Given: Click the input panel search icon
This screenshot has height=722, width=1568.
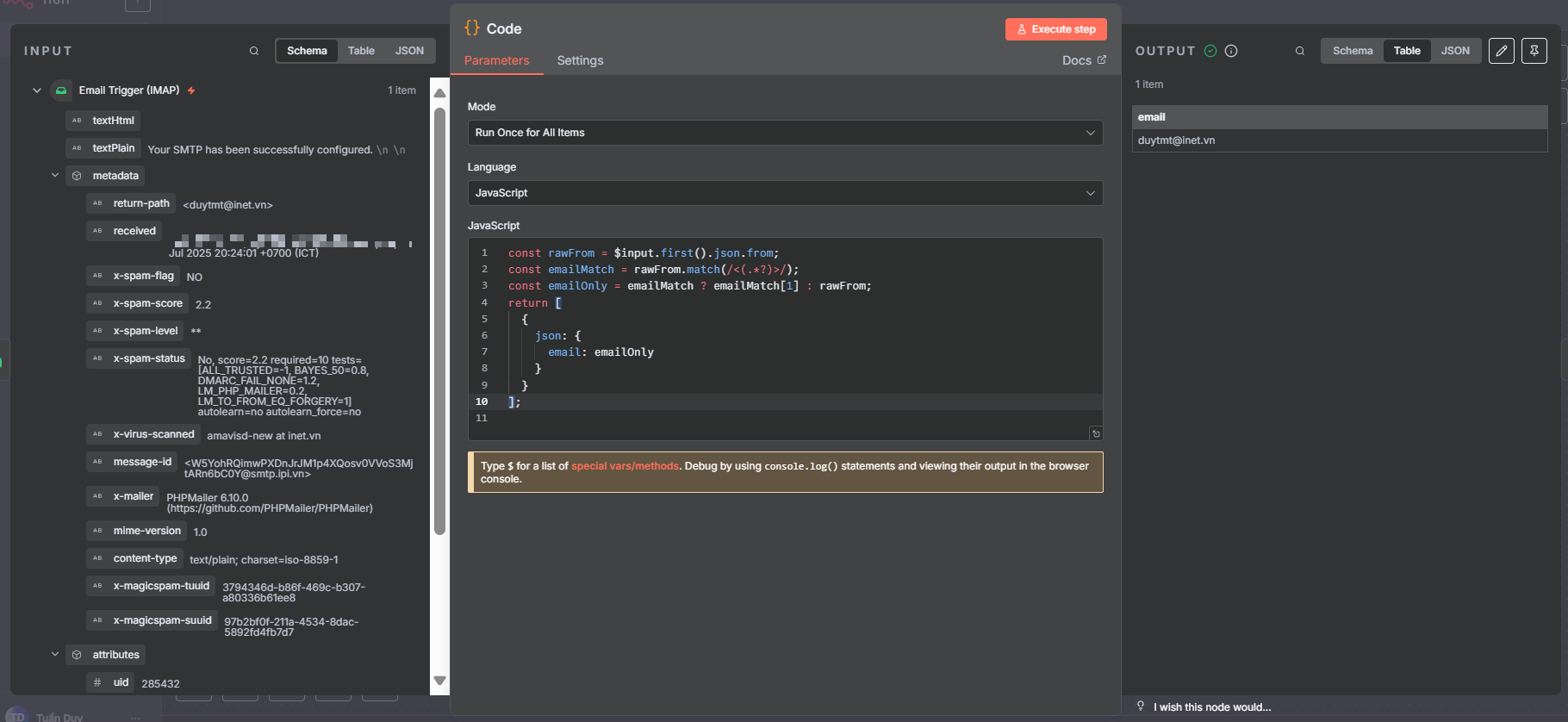Looking at the screenshot, I should click(254, 51).
